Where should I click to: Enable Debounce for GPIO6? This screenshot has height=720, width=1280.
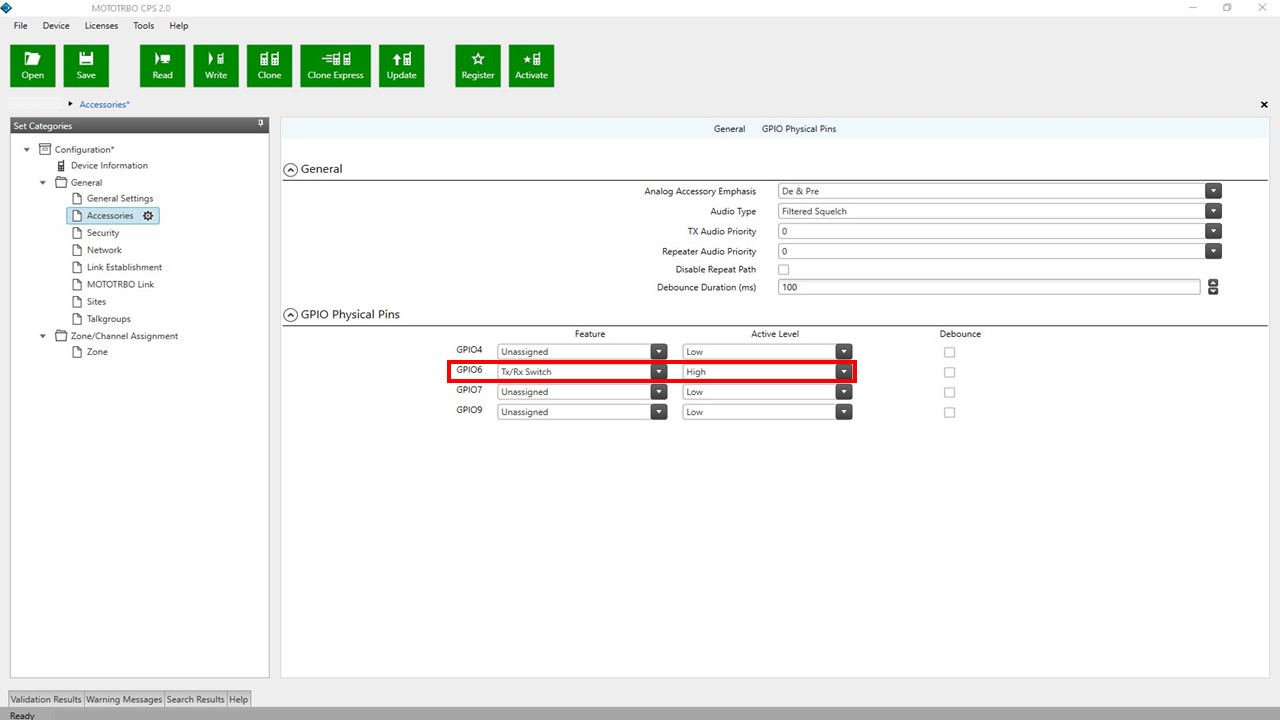949,372
